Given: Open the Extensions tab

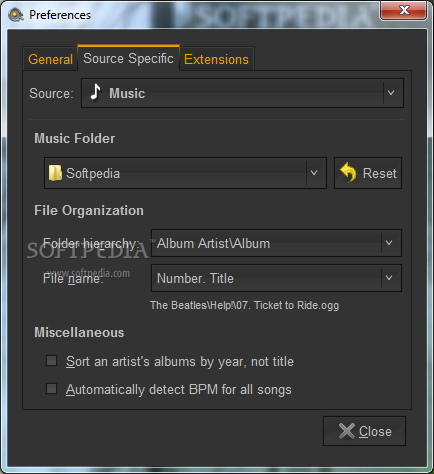Looking at the screenshot, I should coord(216,59).
